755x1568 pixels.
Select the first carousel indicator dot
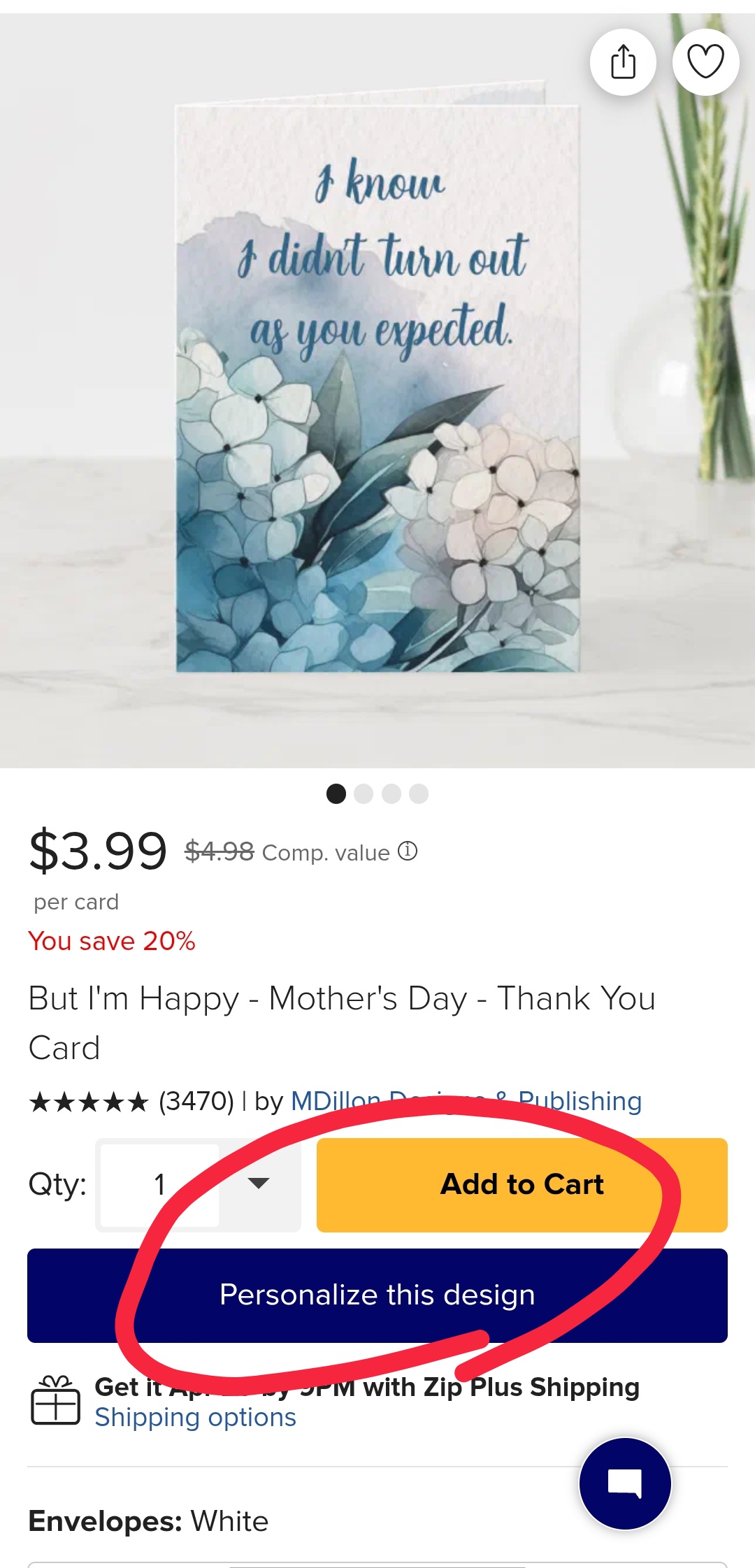(x=336, y=794)
